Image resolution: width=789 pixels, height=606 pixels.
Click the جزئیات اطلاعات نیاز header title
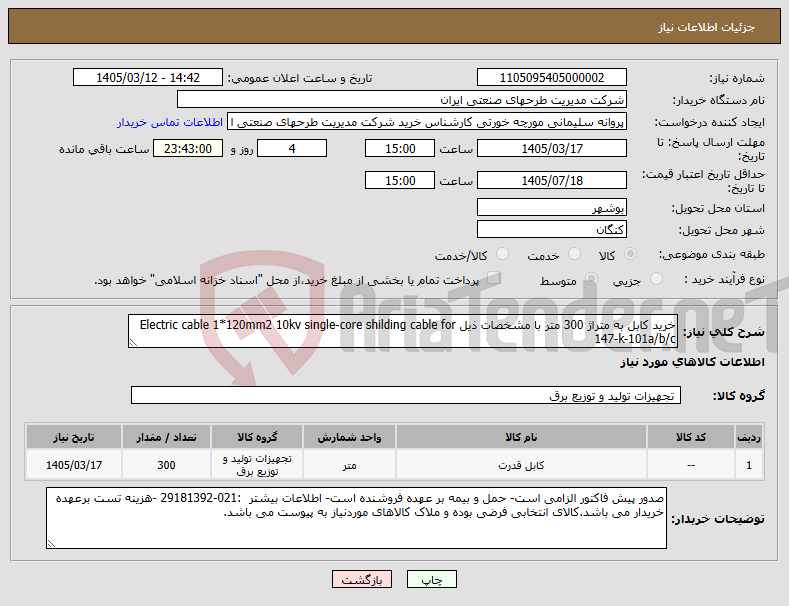click(x=706, y=27)
